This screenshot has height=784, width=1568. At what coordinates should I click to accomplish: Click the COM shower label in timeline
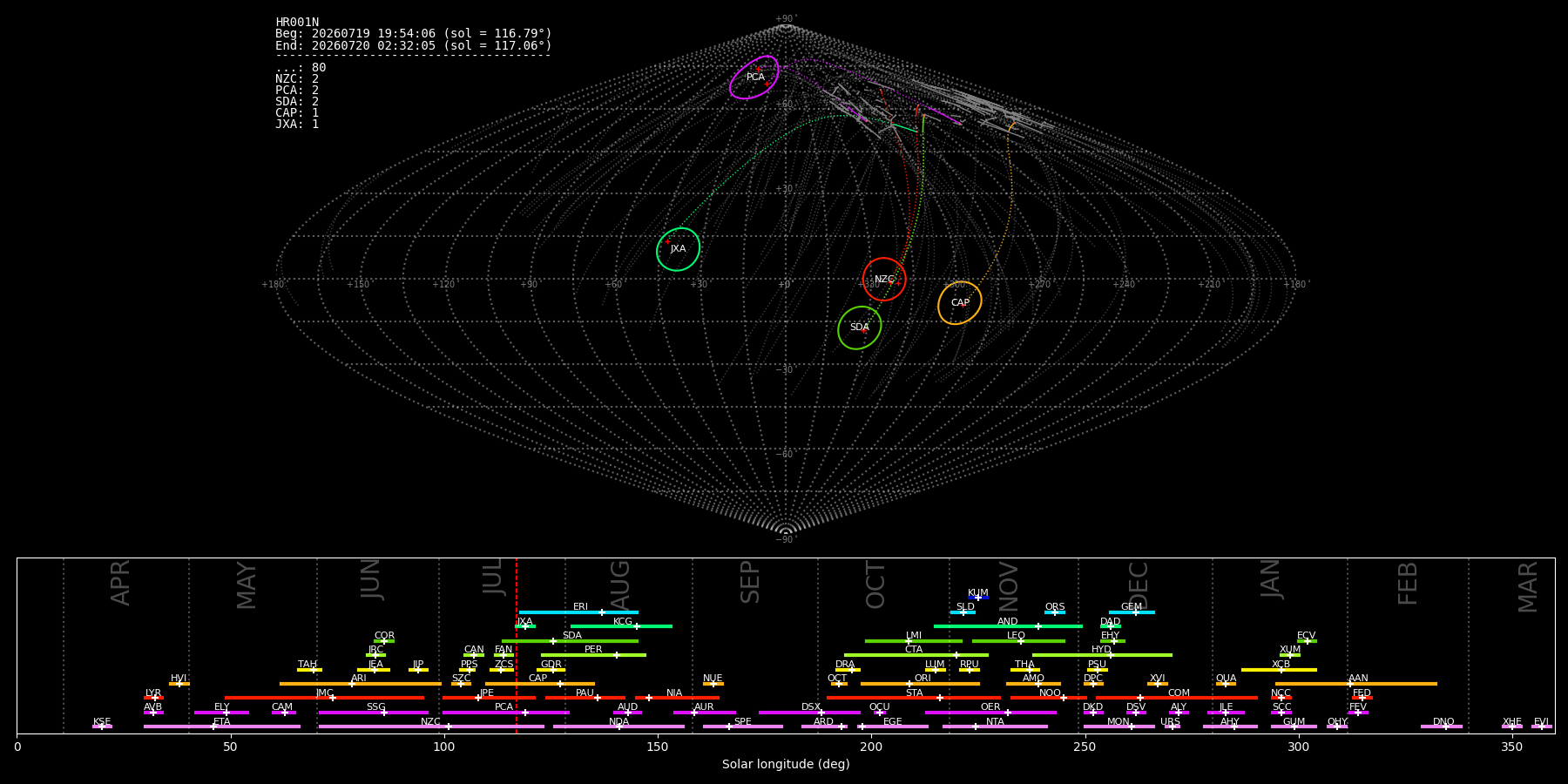[1179, 693]
